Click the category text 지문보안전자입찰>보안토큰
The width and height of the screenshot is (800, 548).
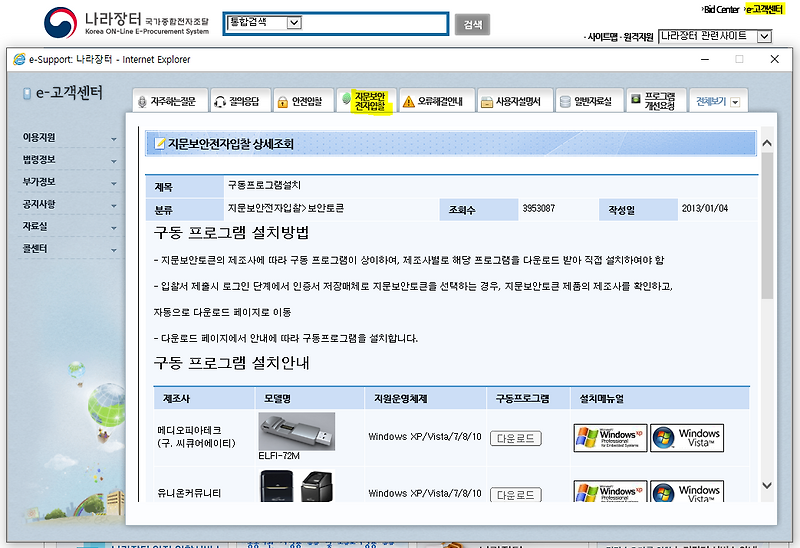[x=286, y=208]
